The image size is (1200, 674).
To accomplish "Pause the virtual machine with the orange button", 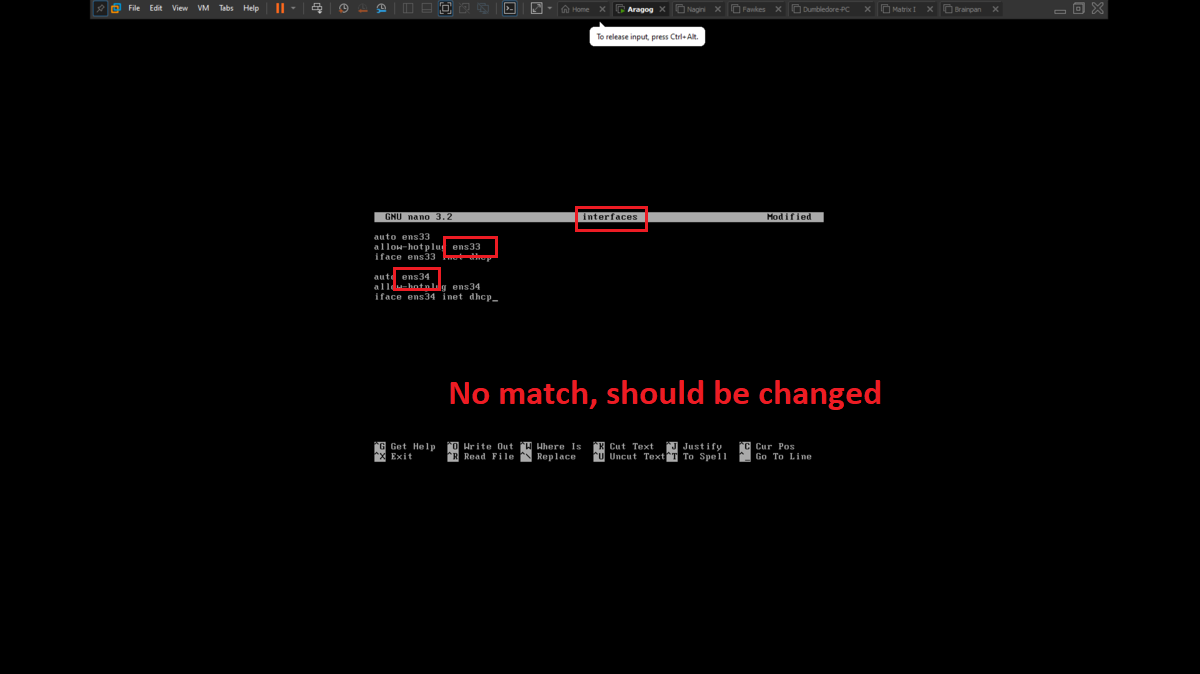I will click(x=280, y=8).
